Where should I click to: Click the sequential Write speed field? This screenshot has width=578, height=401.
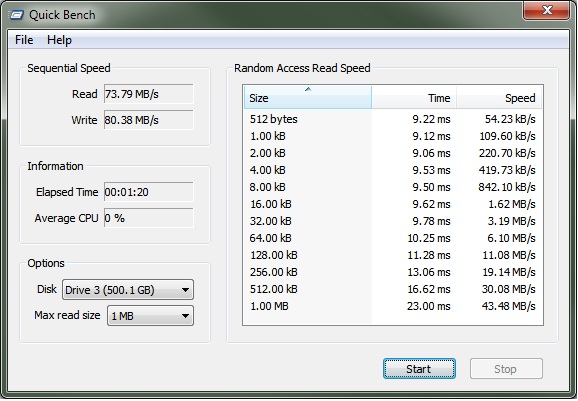click(149, 120)
